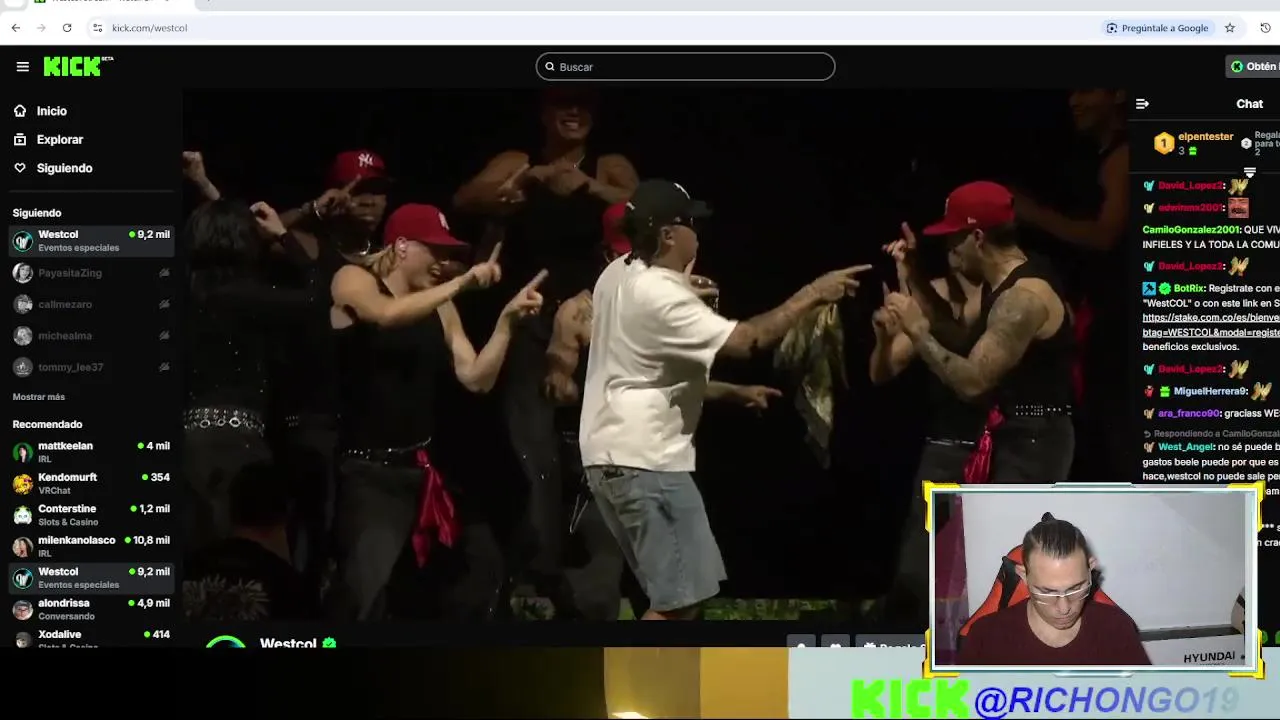
Task: Focus the Buscar search field
Action: [685, 67]
